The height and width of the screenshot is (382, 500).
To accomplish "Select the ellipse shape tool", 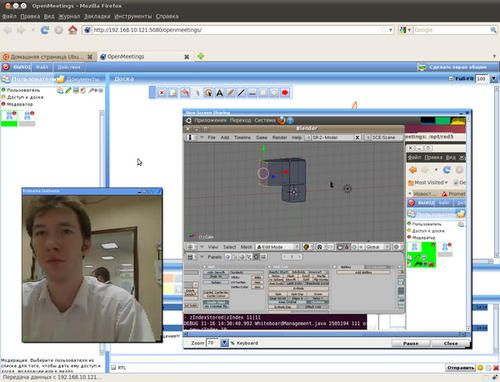I will (x=274, y=93).
